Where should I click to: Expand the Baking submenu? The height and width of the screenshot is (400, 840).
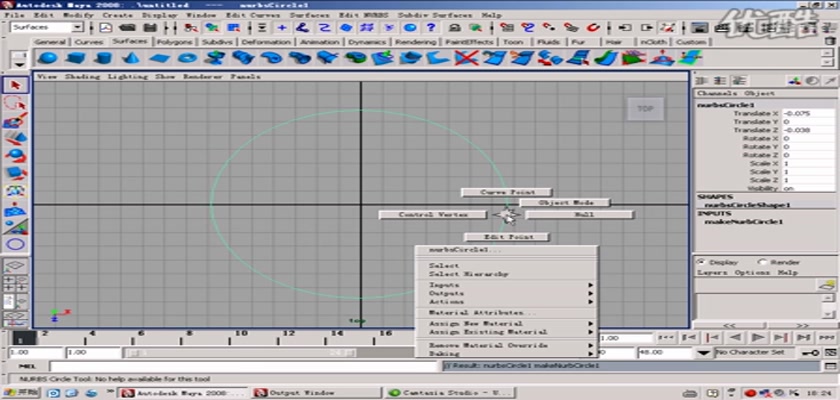(508, 353)
